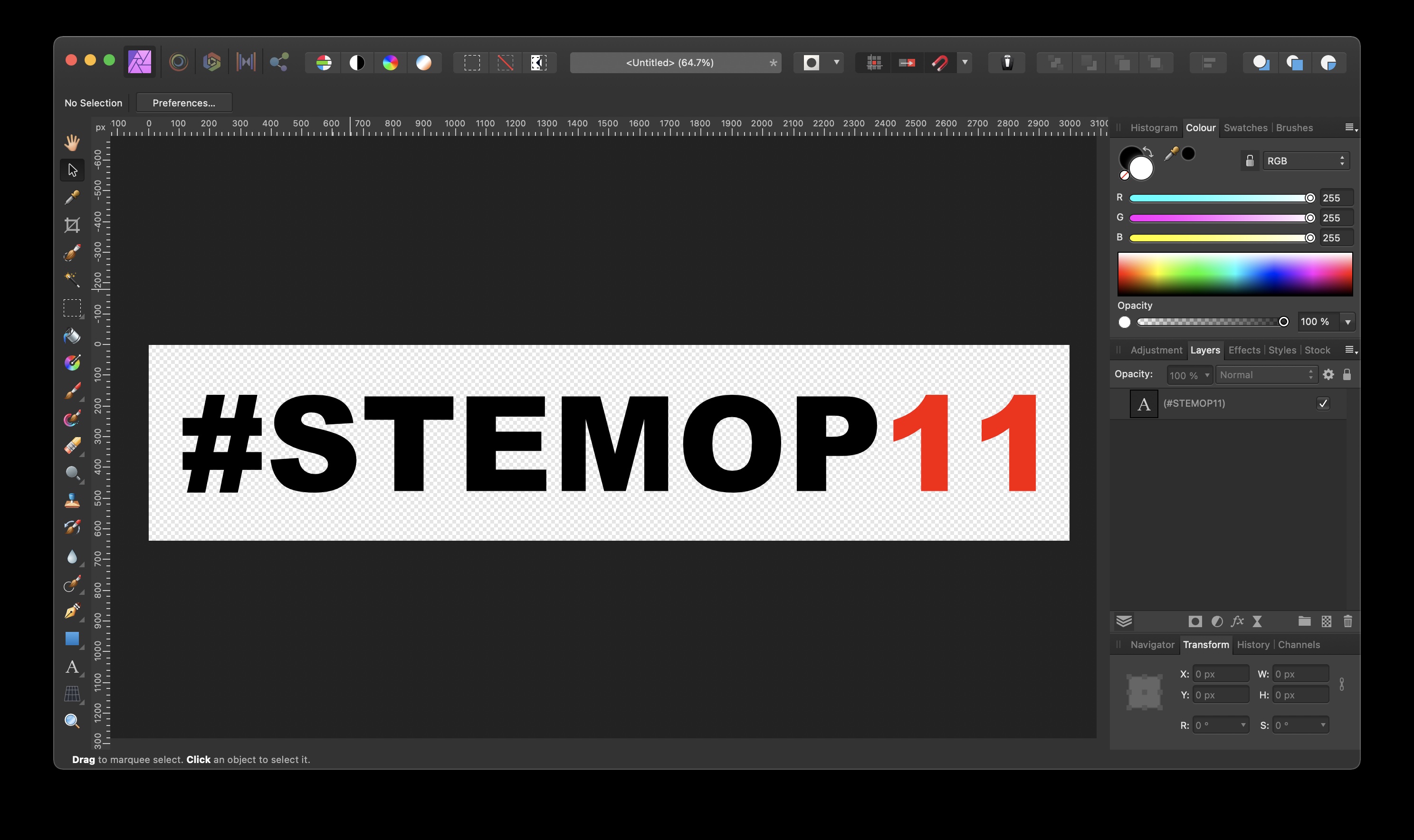Pick the Rectangle shape tool

pyautogui.click(x=72, y=639)
